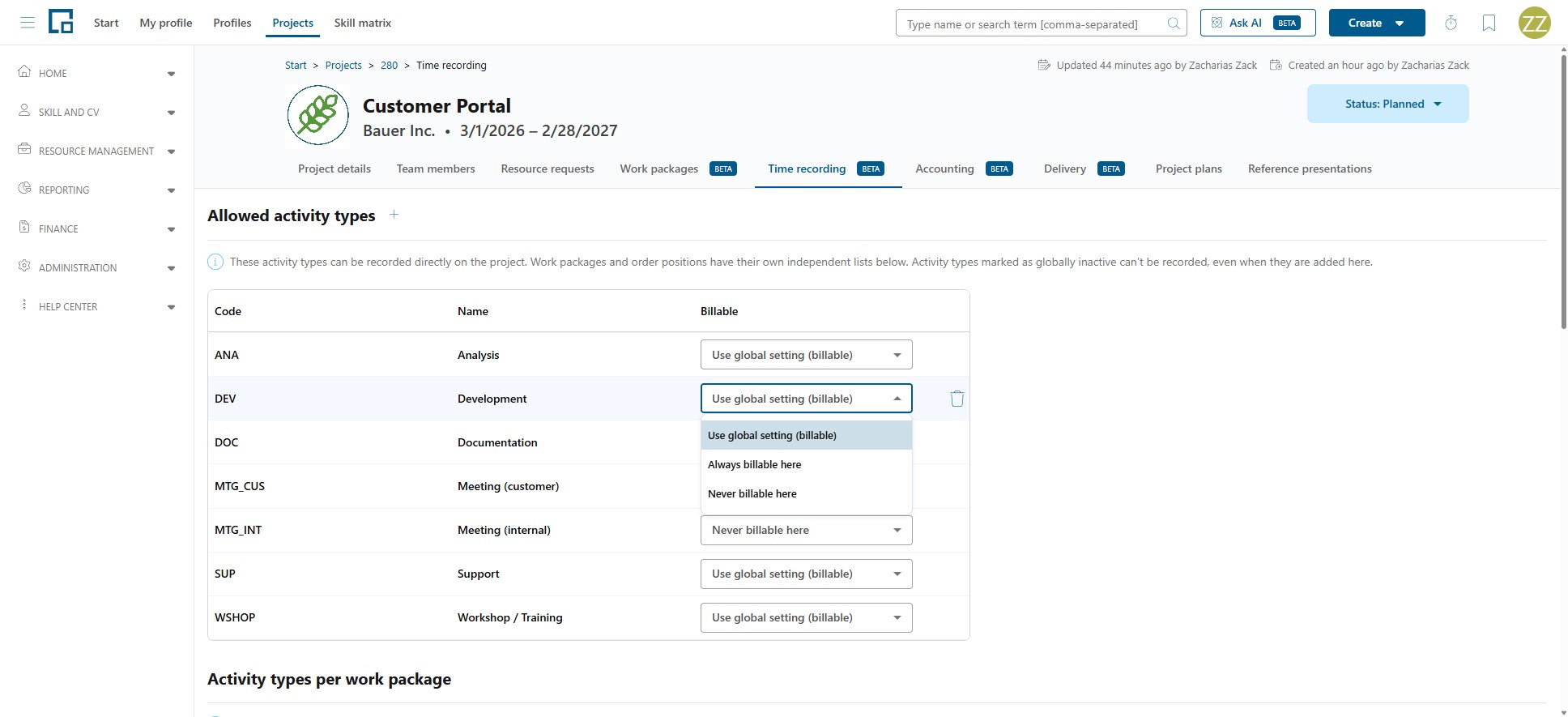Open the hamburger navigation menu

28,23
